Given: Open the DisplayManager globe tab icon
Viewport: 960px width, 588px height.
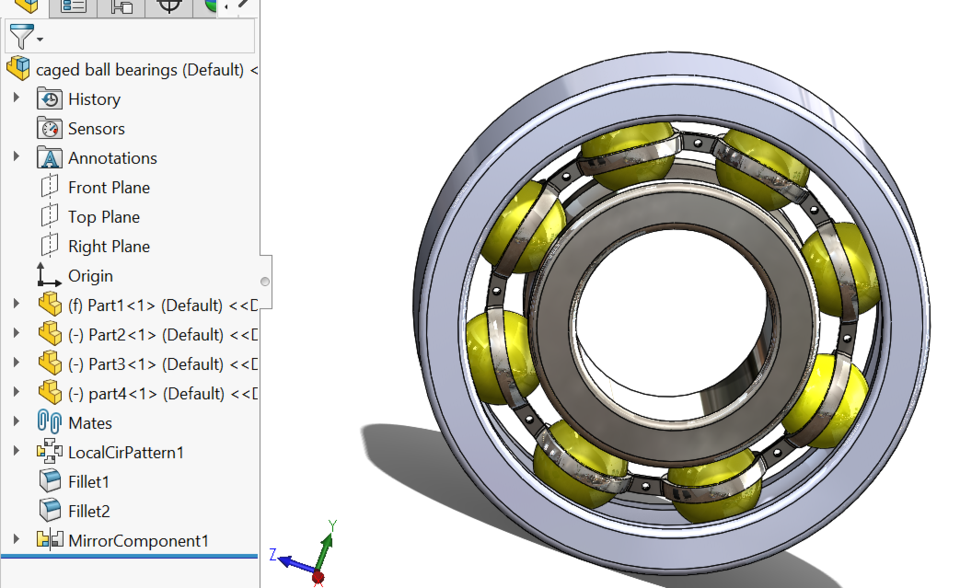Looking at the screenshot, I should 210,7.
